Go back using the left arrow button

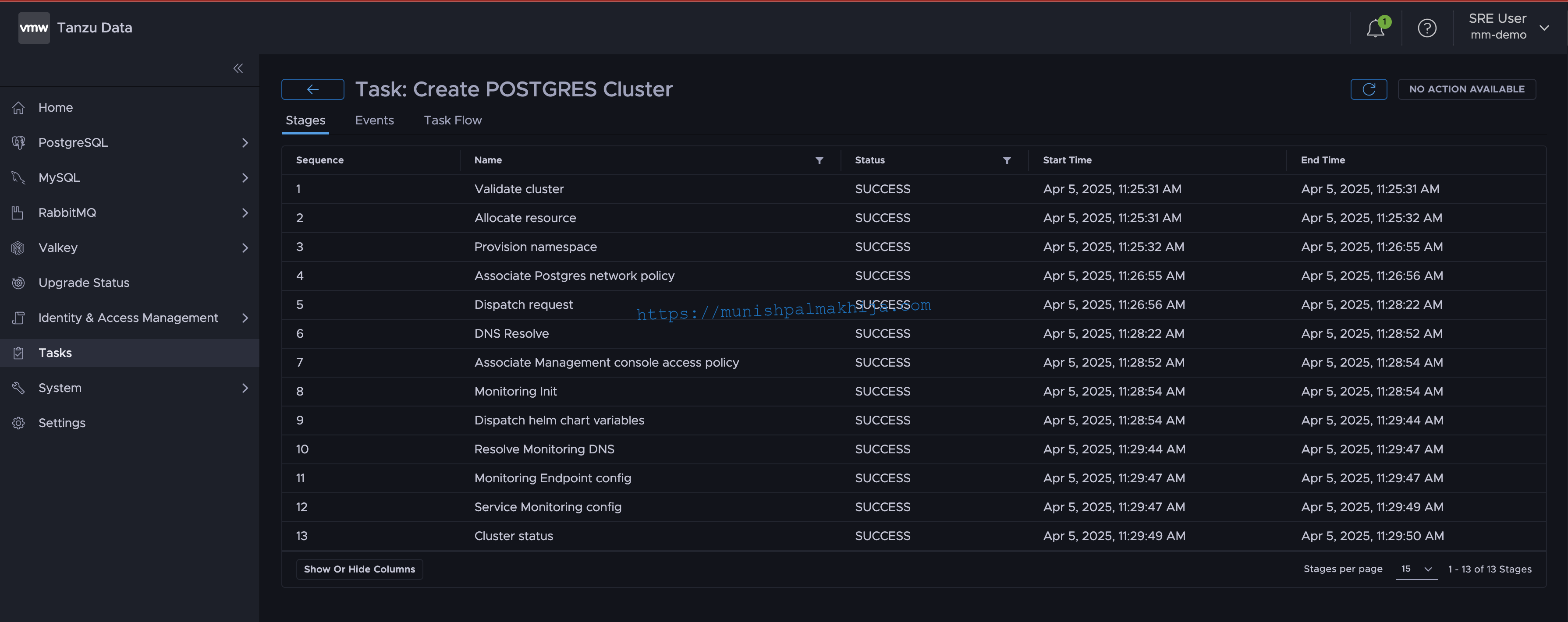[312, 89]
